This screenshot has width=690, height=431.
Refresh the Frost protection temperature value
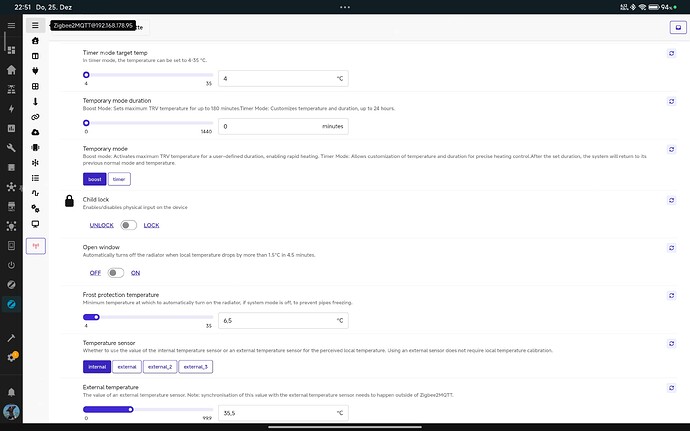(x=672, y=295)
